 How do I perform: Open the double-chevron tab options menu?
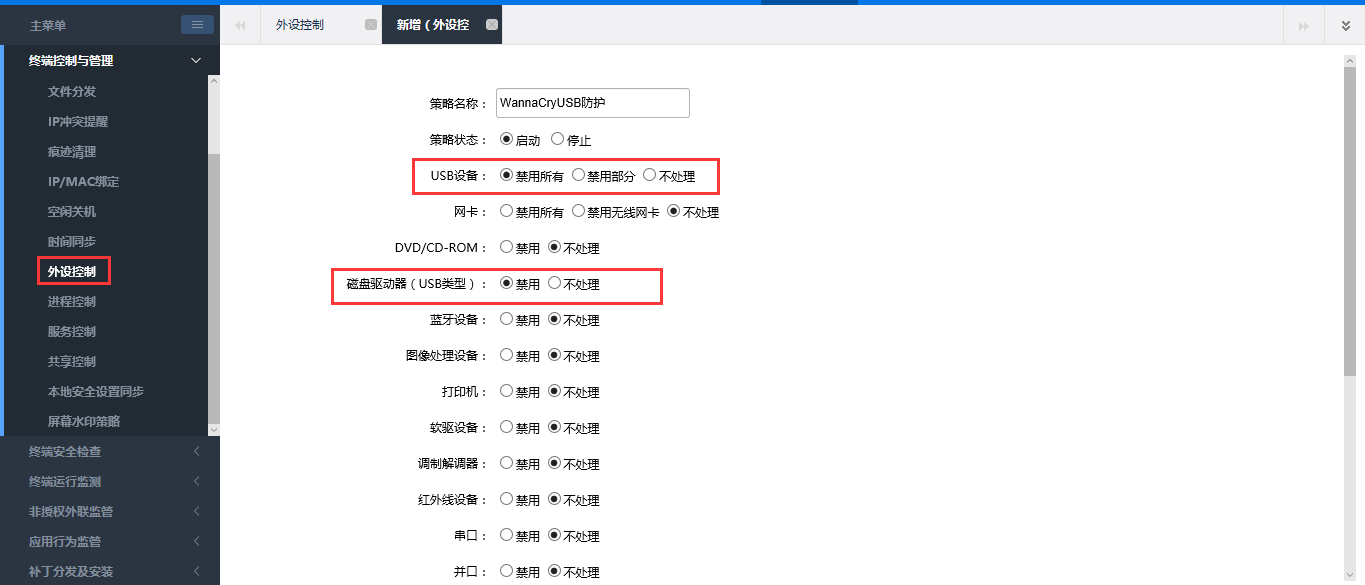pyautogui.click(x=1345, y=25)
